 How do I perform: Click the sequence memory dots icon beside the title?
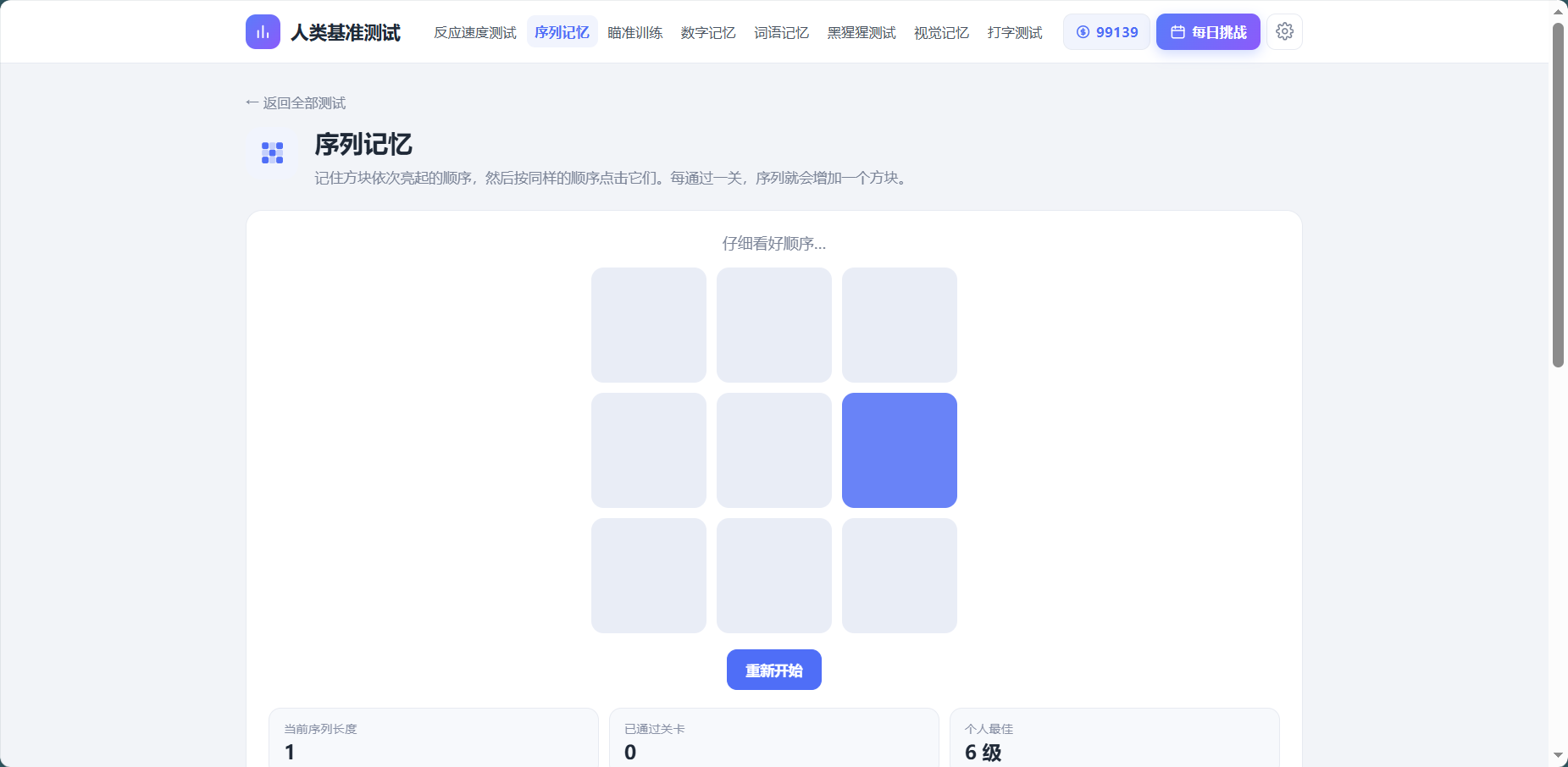(273, 152)
